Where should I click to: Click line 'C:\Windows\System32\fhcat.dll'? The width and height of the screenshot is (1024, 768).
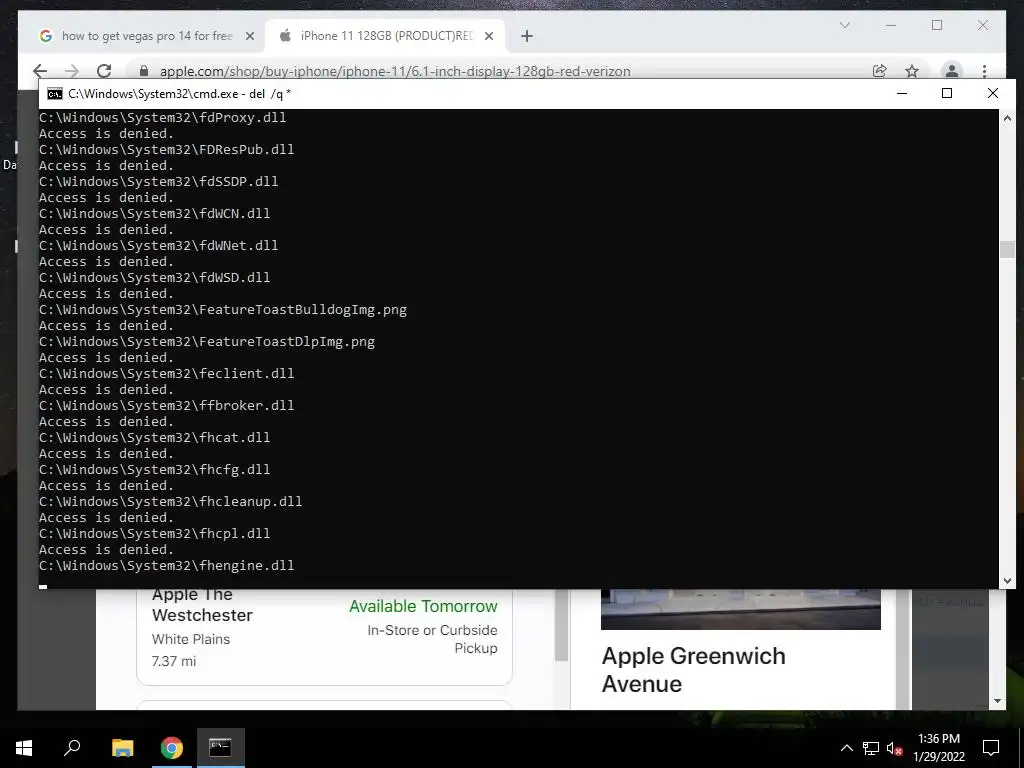click(155, 438)
